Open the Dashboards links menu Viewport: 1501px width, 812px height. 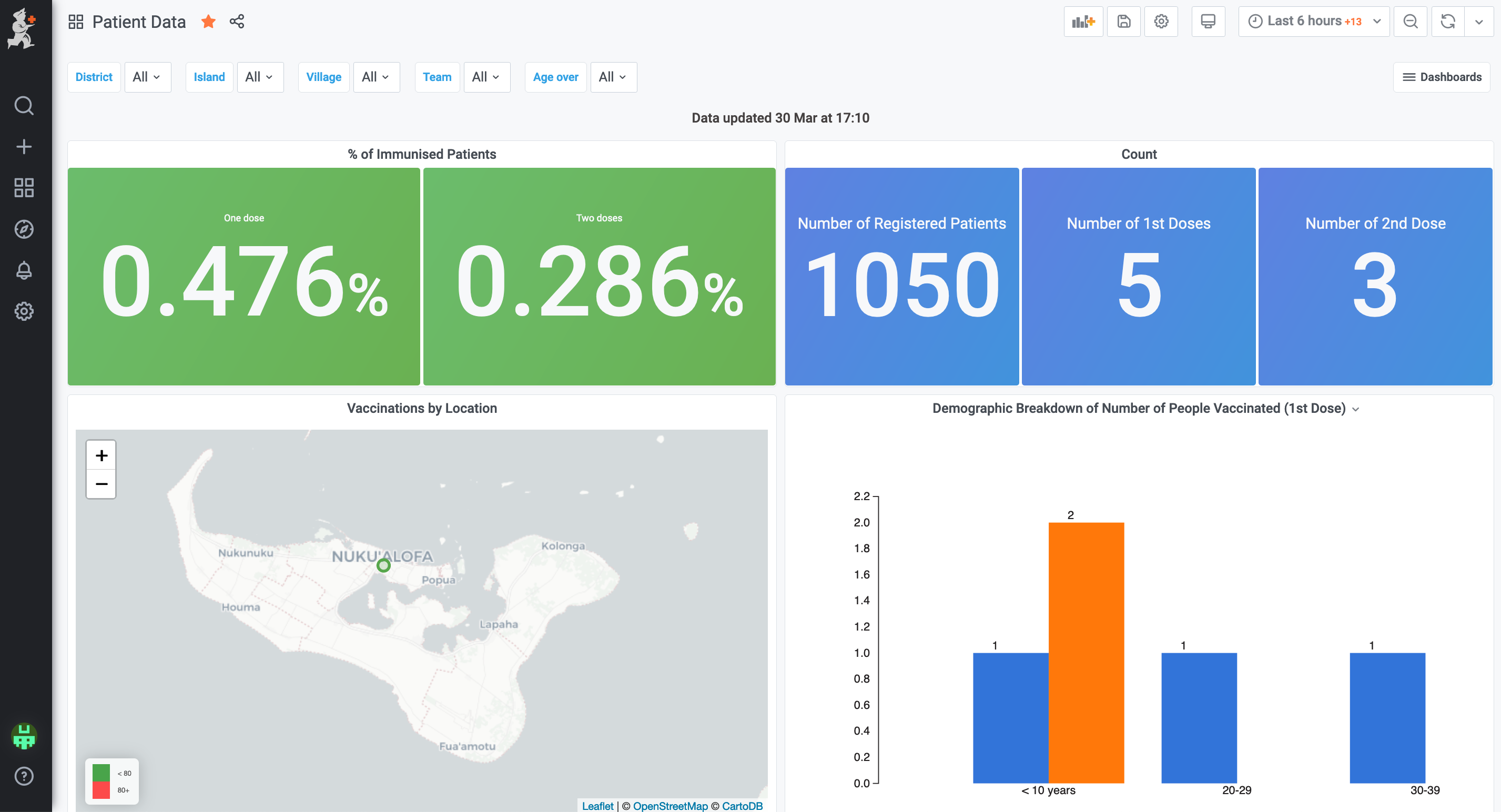[x=1441, y=77]
